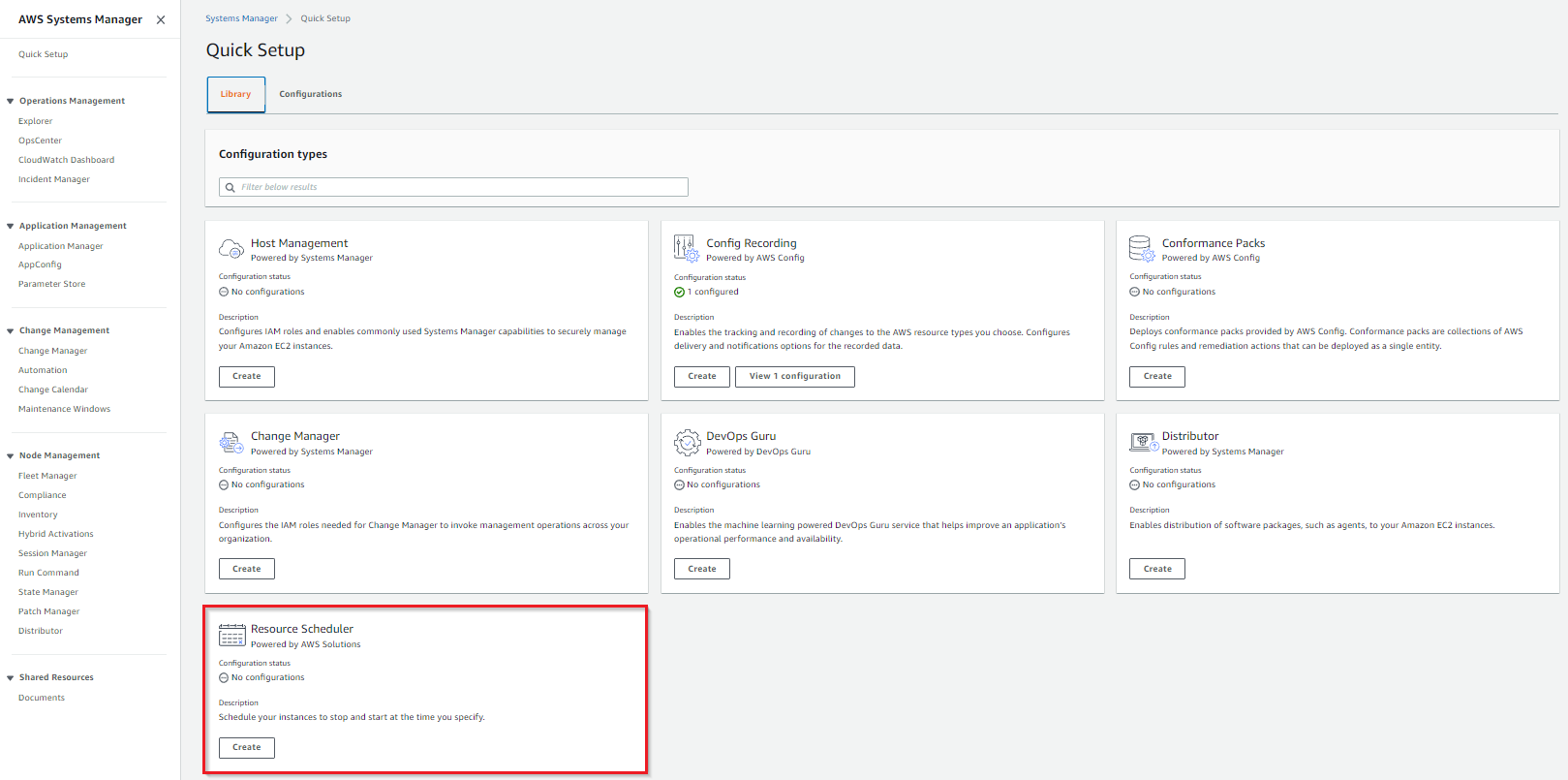Click the search magnifier icon in filter box

pos(231,187)
